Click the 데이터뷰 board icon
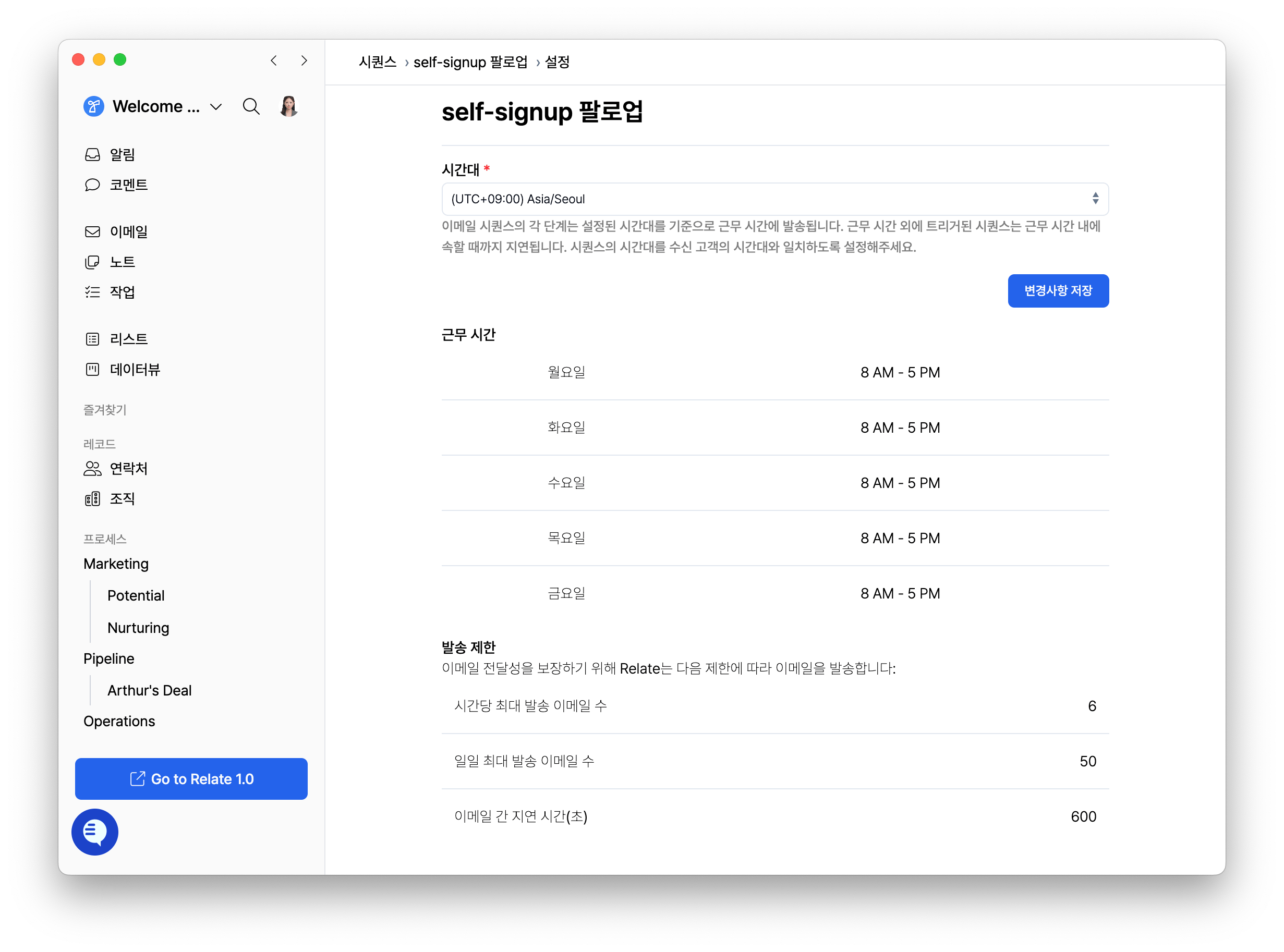The width and height of the screenshot is (1284, 952). coord(92,370)
